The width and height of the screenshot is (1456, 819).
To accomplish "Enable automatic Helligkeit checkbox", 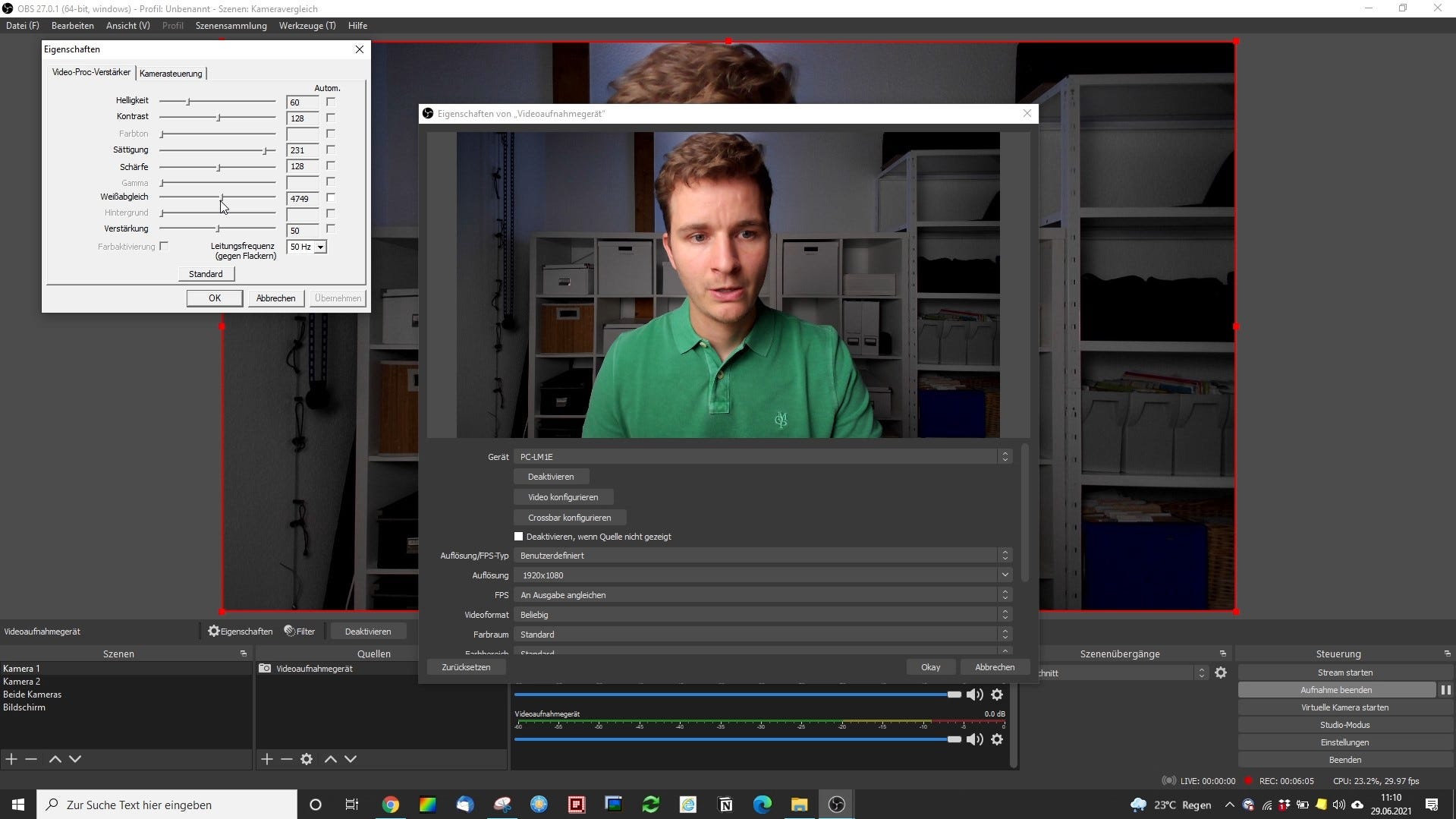I will click(330, 102).
